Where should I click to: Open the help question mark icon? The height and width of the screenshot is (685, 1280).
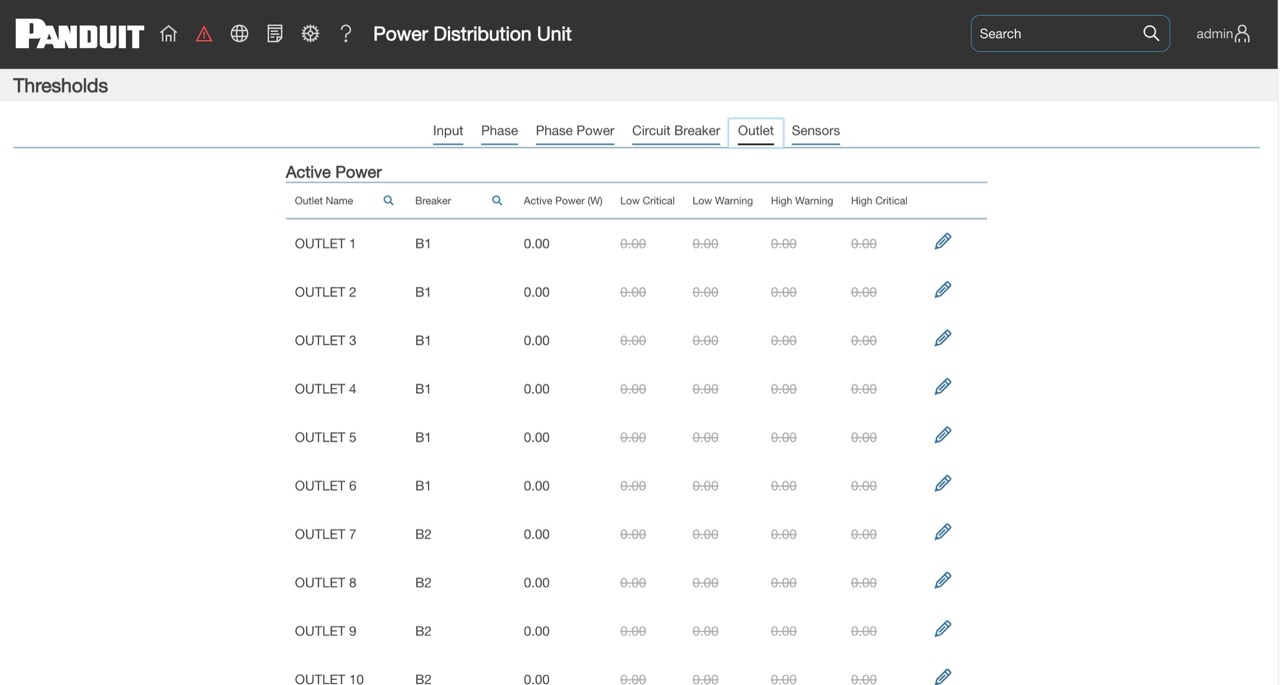pos(346,33)
